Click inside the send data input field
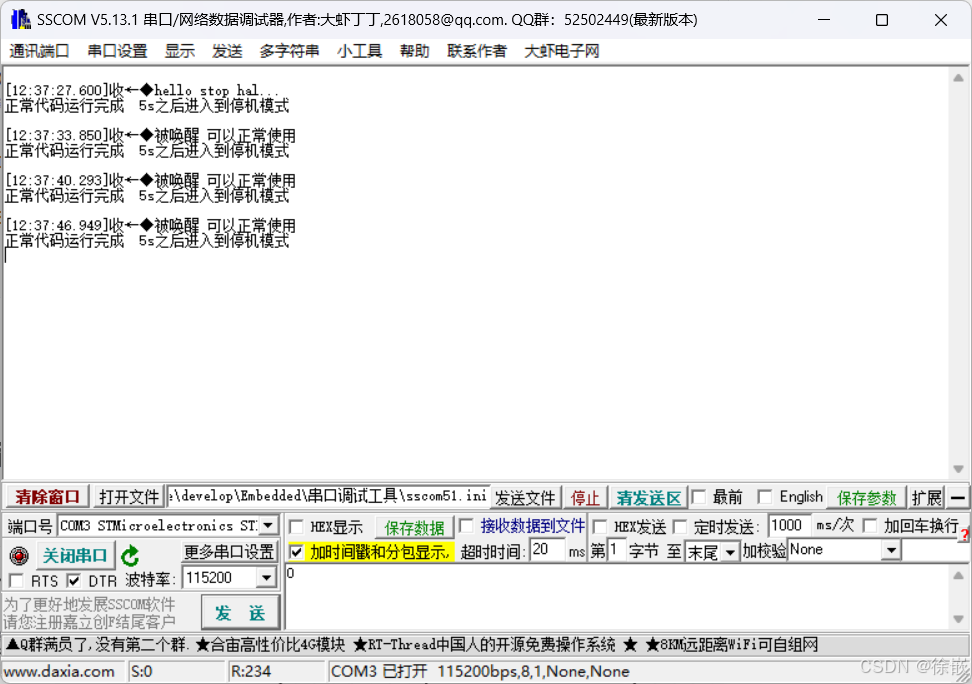Image resolution: width=972 pixels, height=684 pixels. pos(600,590)
